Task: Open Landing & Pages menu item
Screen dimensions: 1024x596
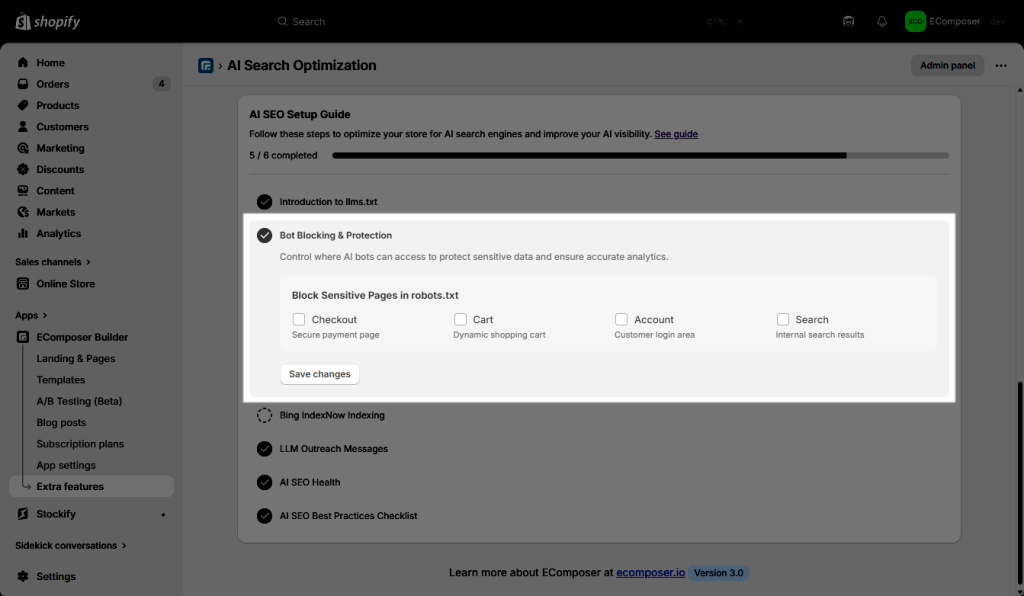Action: 76,359
